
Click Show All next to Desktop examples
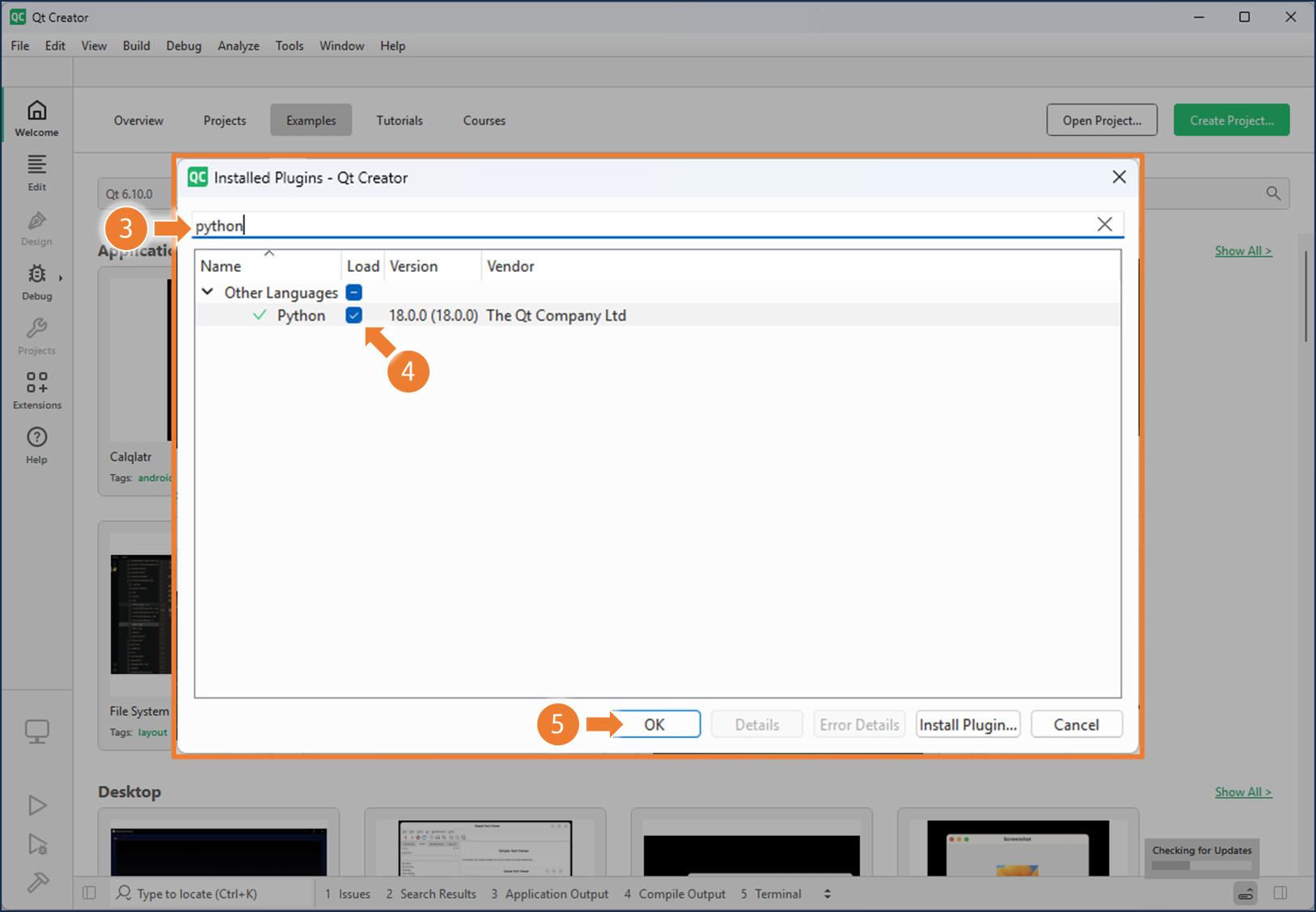(x=1243, y=792)
